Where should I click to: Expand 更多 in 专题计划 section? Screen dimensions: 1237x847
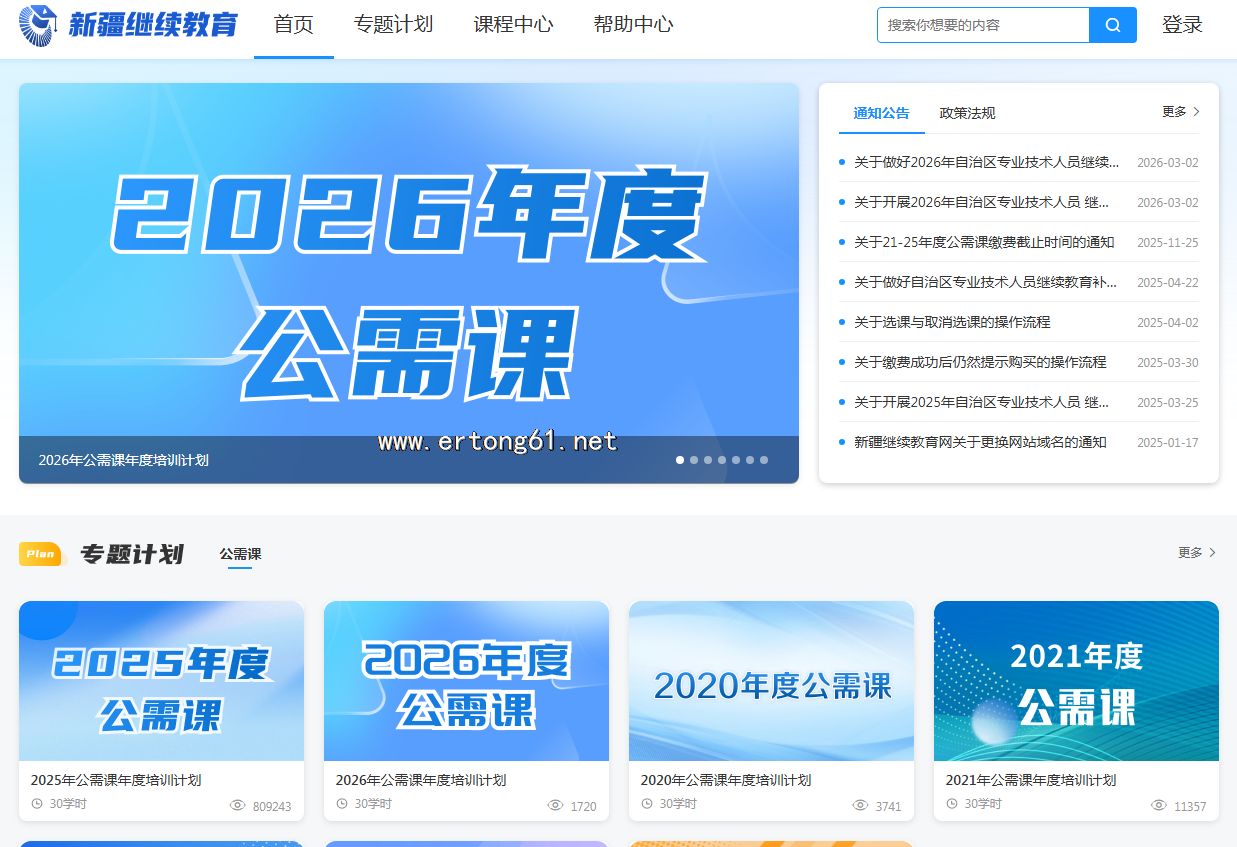pyautogui.click(x=1196, y=552)
